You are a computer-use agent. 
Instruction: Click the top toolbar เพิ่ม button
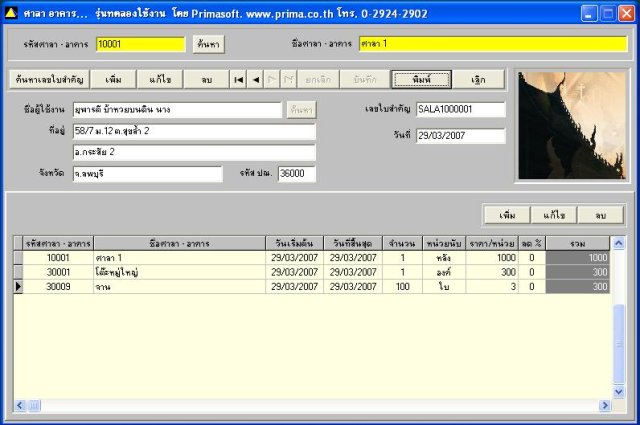[113, 80]
